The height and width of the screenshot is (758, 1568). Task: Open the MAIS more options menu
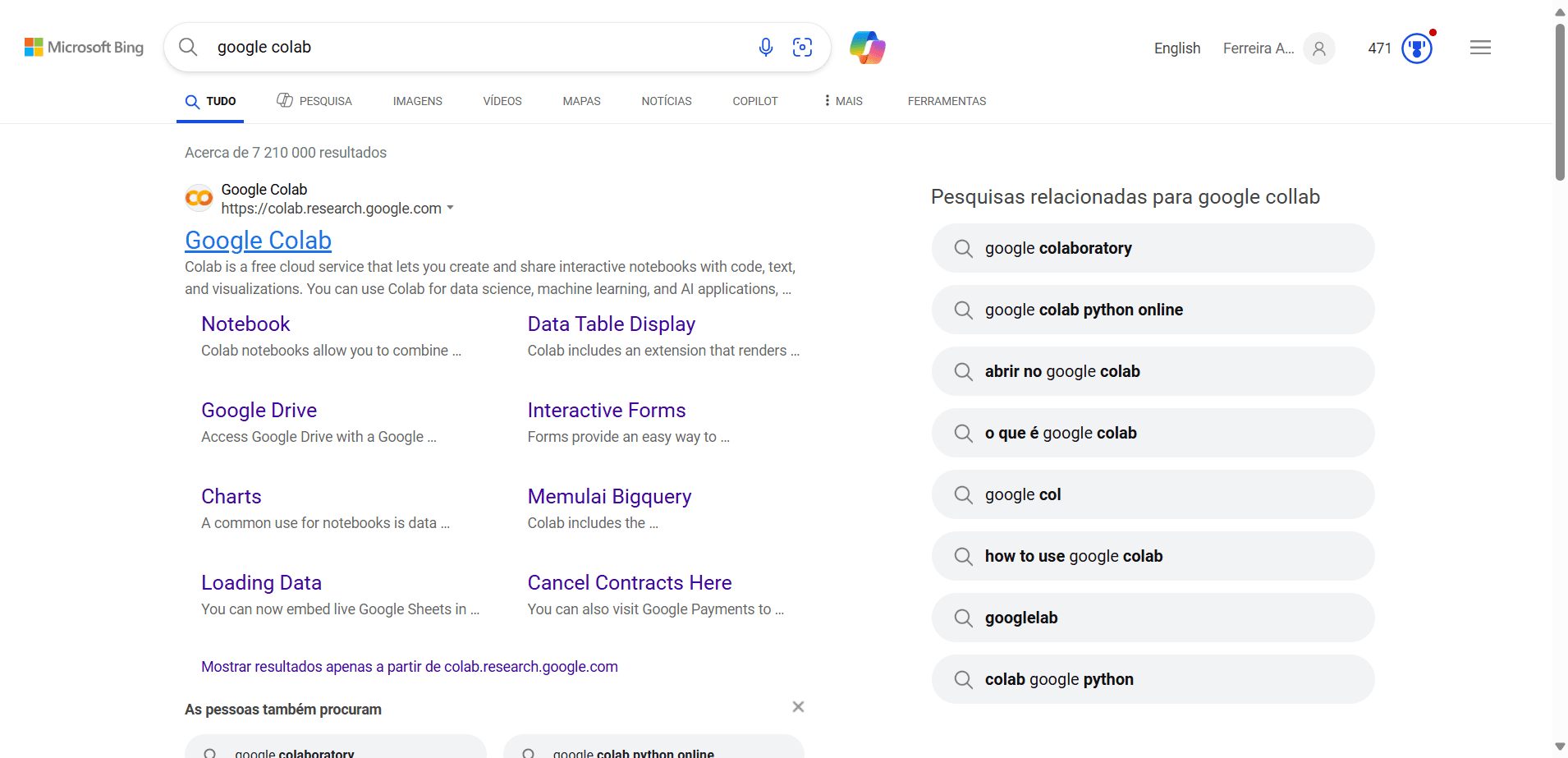[843, 101]
